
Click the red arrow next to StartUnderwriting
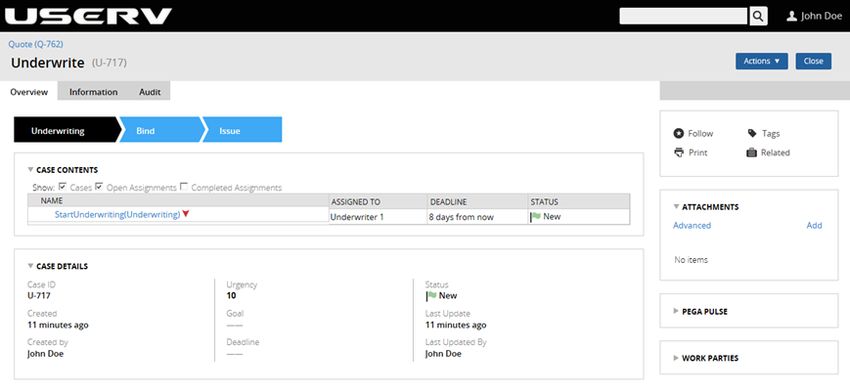[x=186, y=214]
